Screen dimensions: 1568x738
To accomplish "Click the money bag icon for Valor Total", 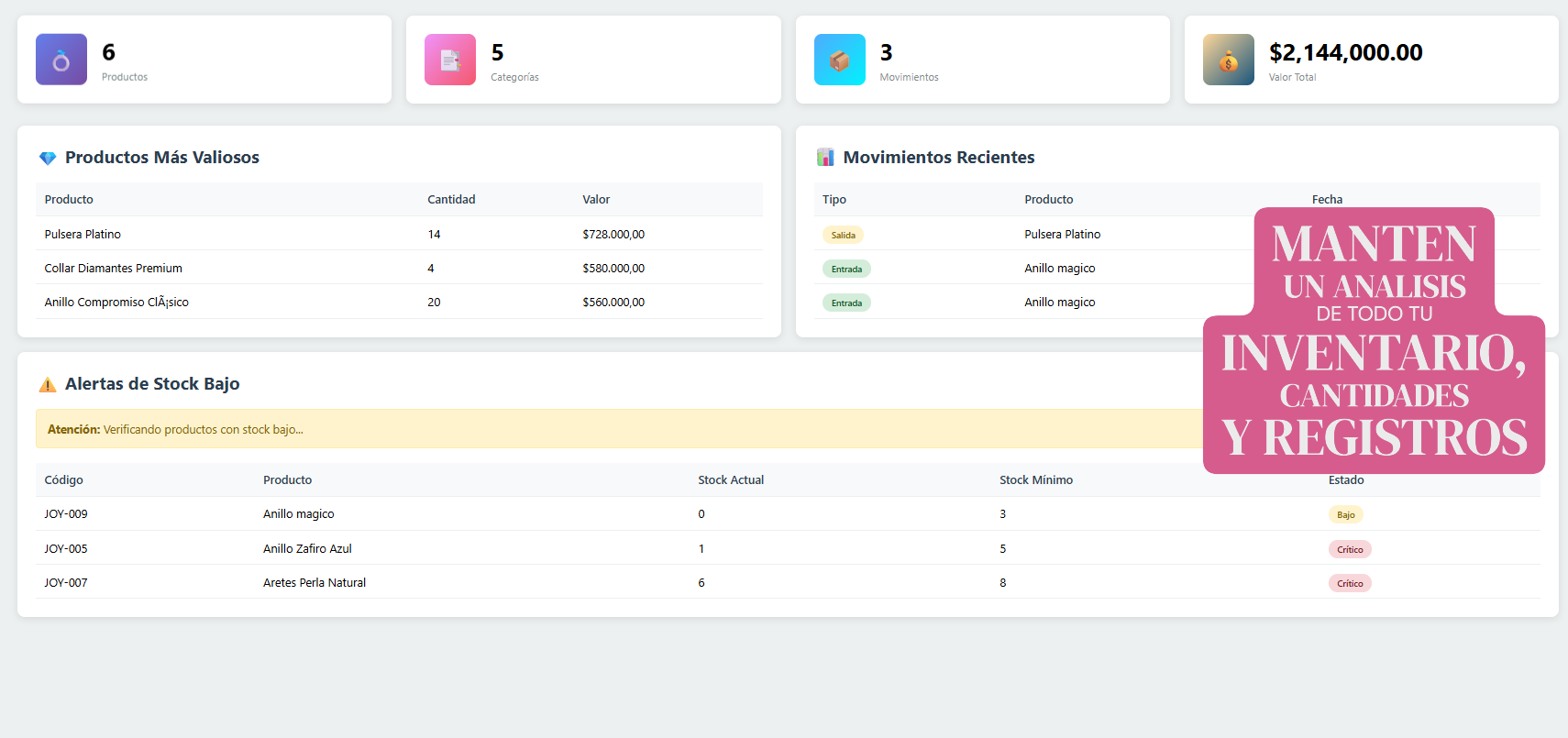I will pos(1228,60).
